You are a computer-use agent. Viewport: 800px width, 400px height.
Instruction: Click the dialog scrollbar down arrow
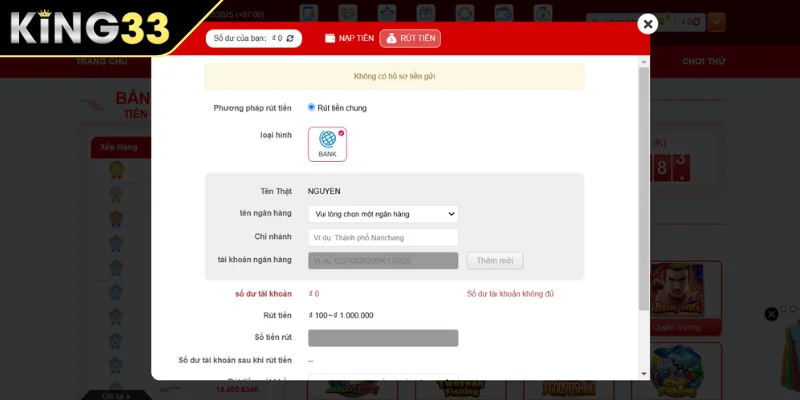644,374
